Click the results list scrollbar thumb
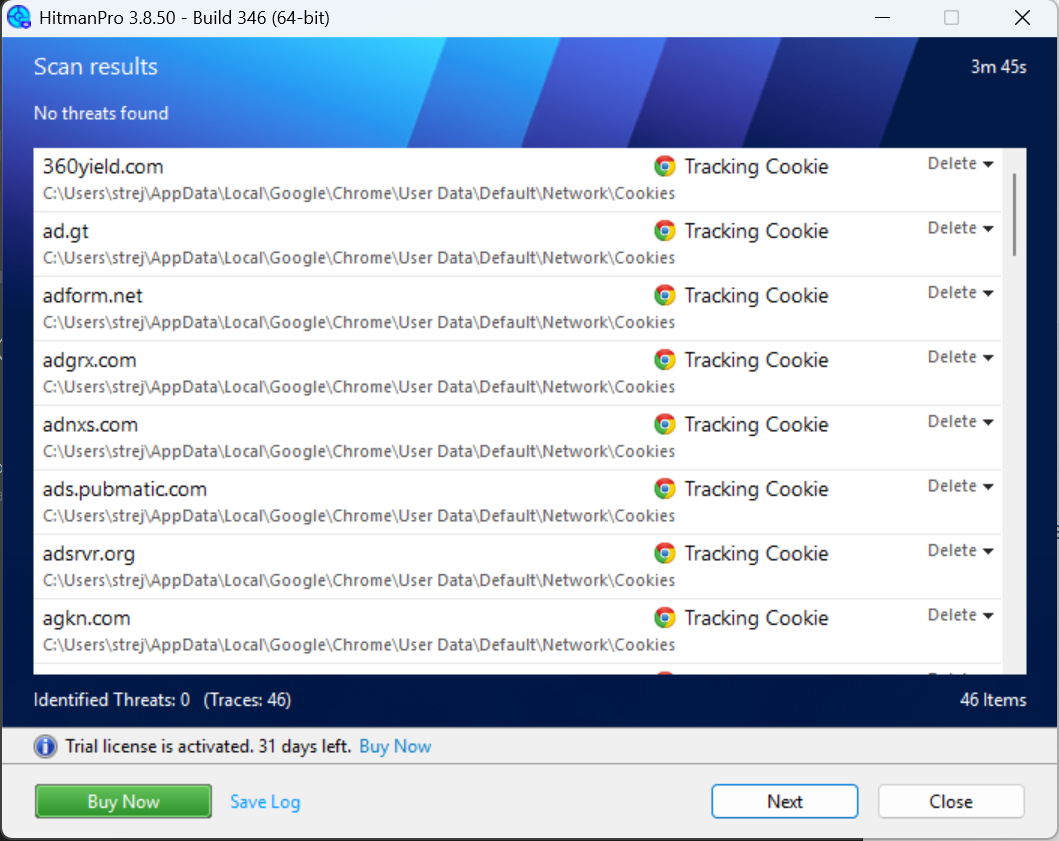The height and width of the screenshot is (841, 1059). pos(1014,214)
